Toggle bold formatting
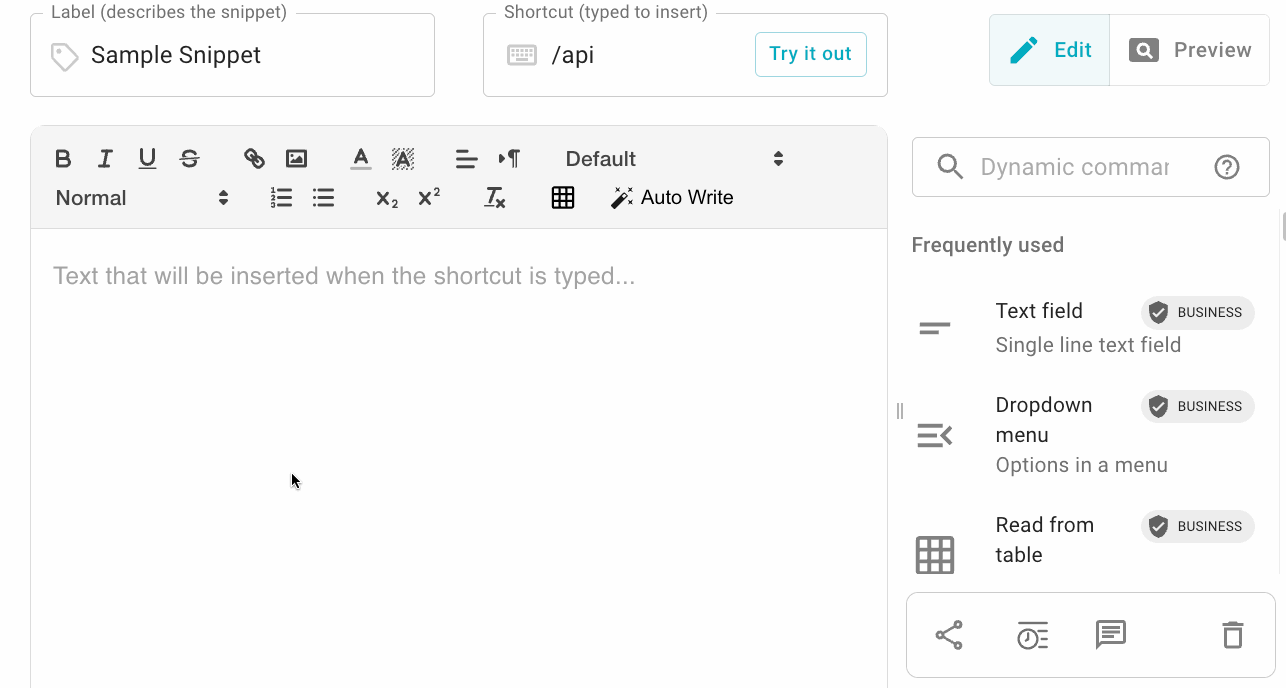 point(63,159)
